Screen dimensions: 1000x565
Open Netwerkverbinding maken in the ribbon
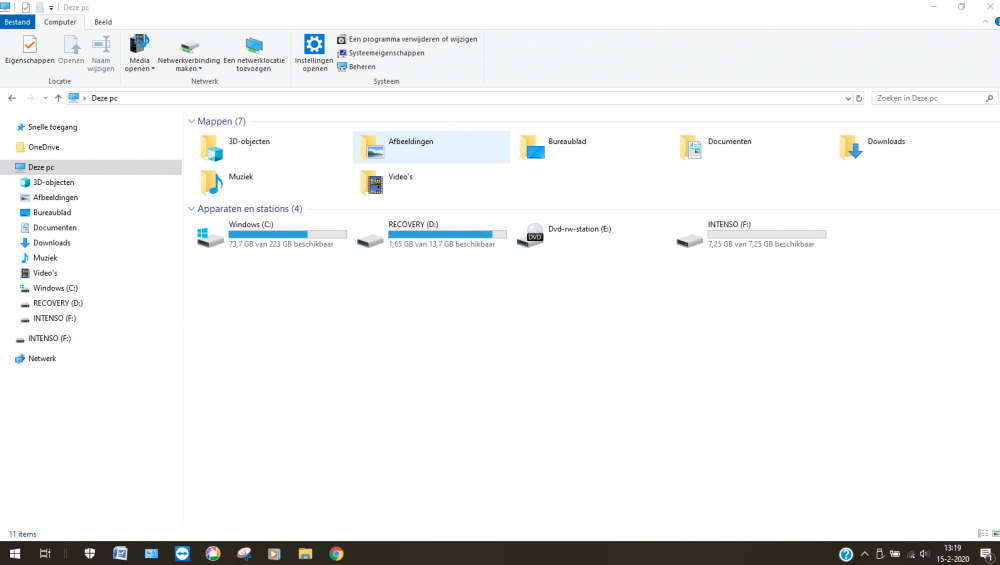[189, 53]
